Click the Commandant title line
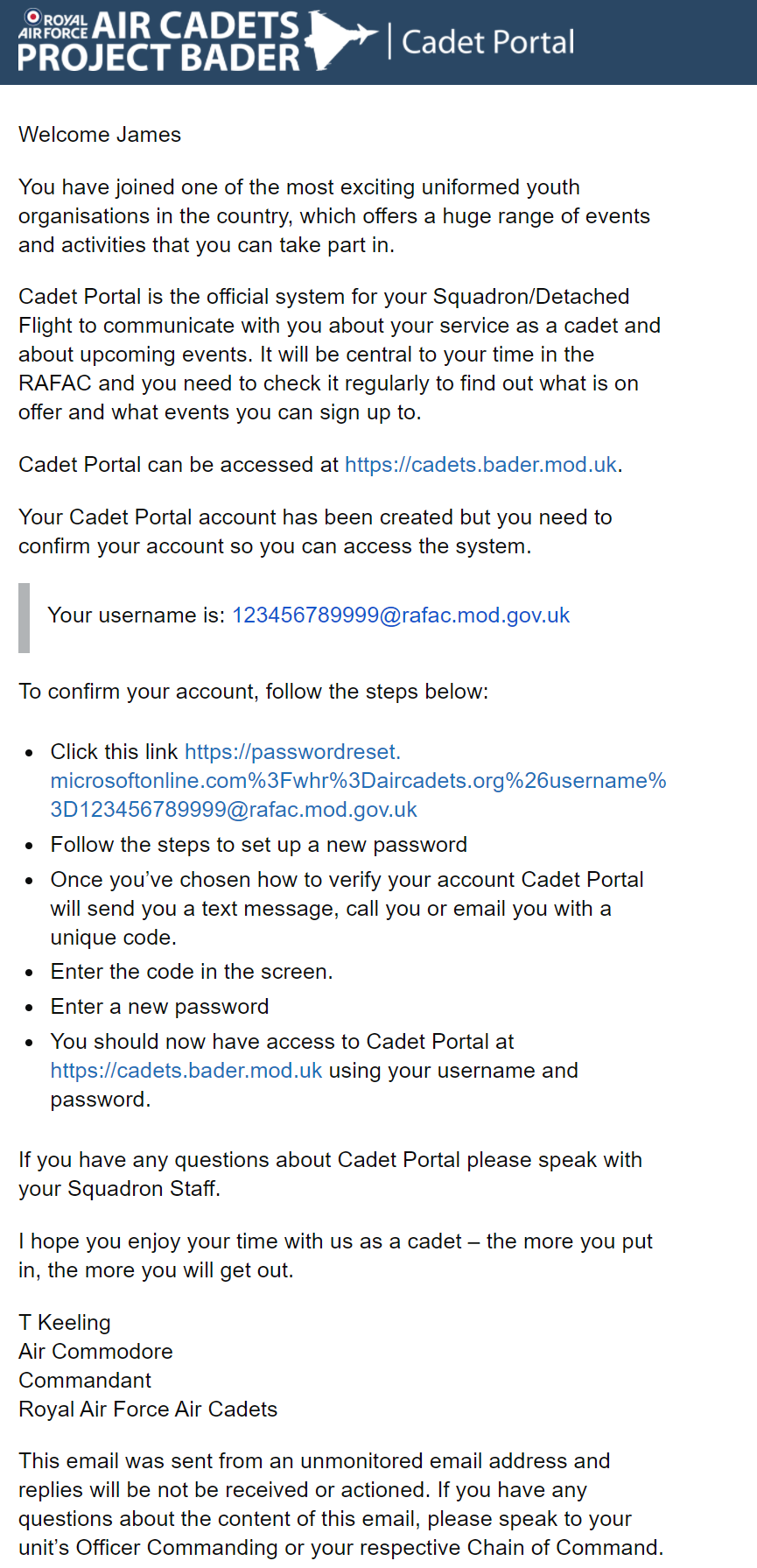This screenshot has width=757, height=1568. [85, 1381]
